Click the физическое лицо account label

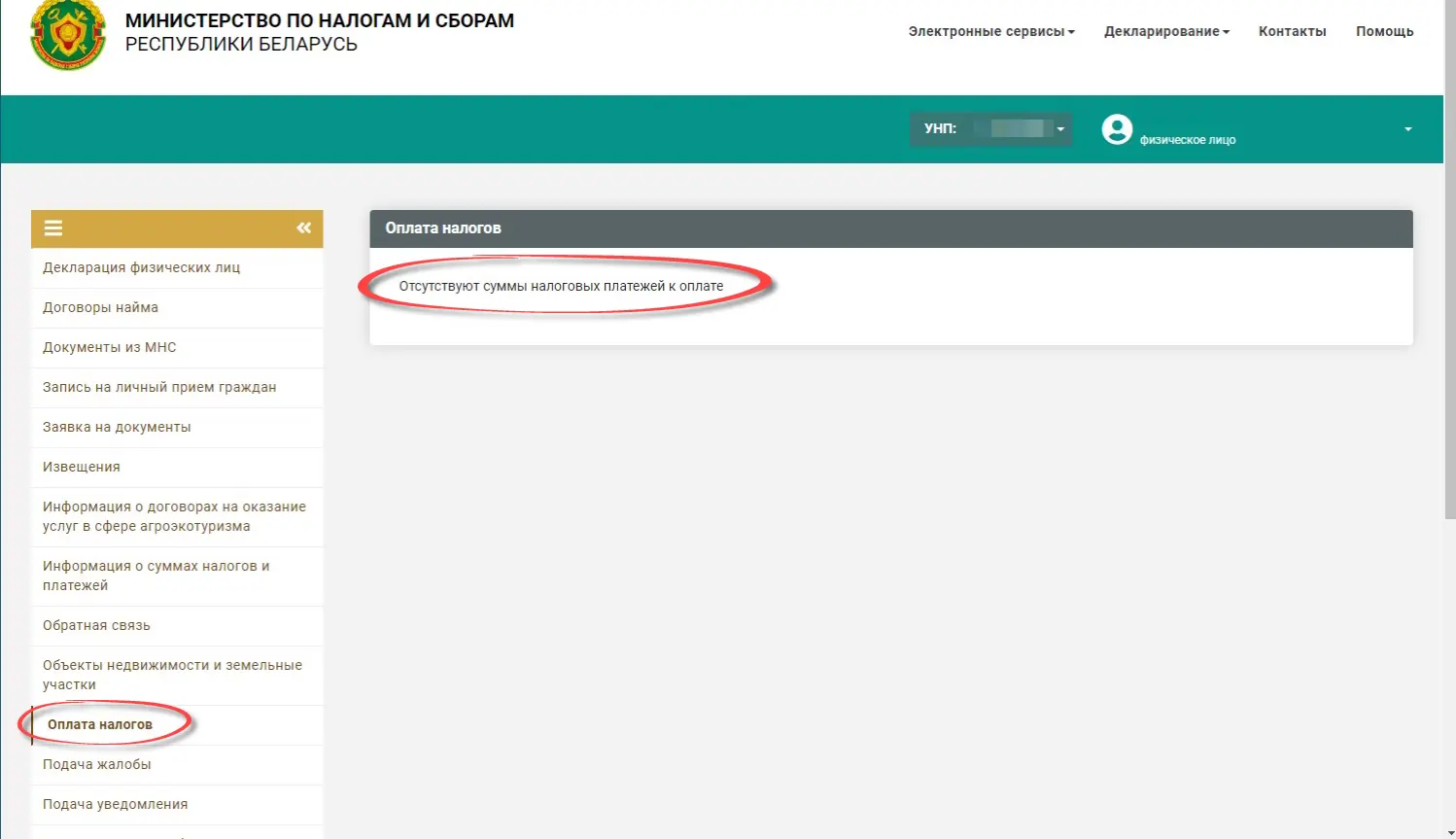1187,140
